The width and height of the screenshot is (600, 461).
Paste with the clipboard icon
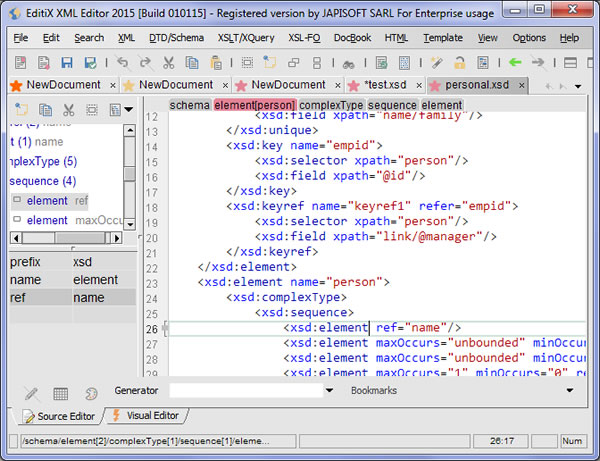[x=216, y=62]
